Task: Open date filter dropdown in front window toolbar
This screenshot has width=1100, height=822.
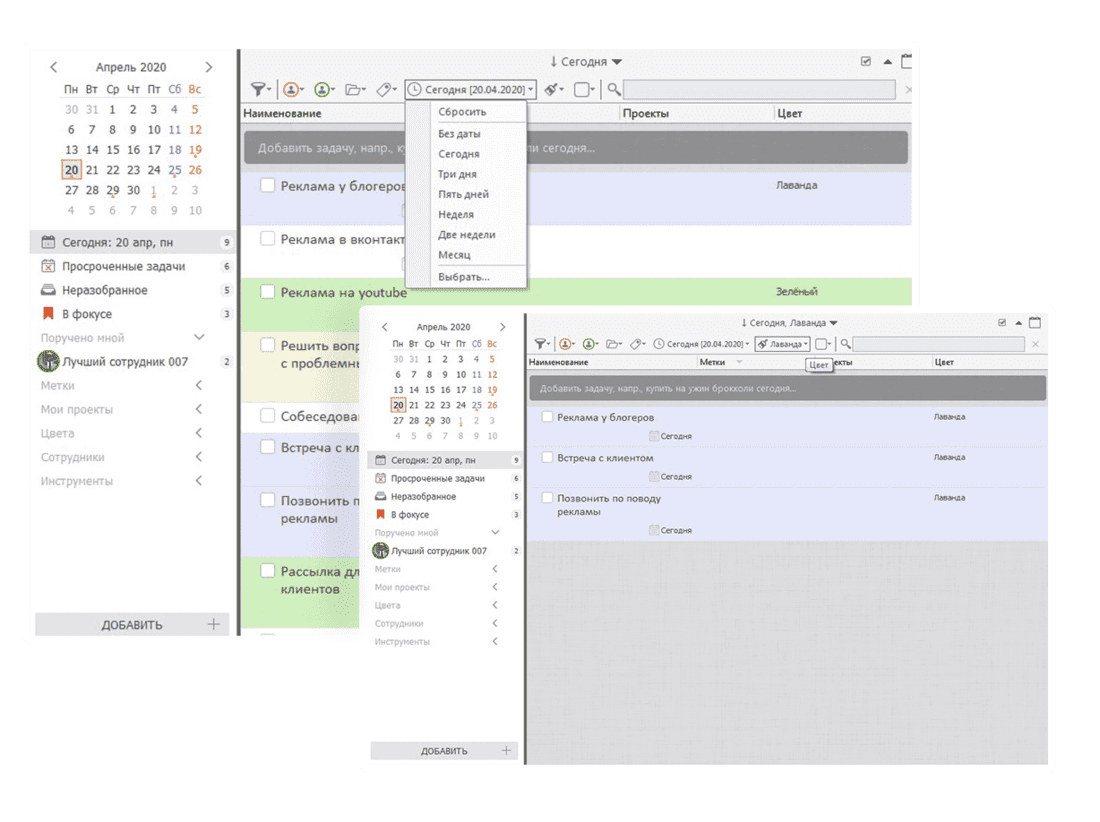Action: [702, 344]
